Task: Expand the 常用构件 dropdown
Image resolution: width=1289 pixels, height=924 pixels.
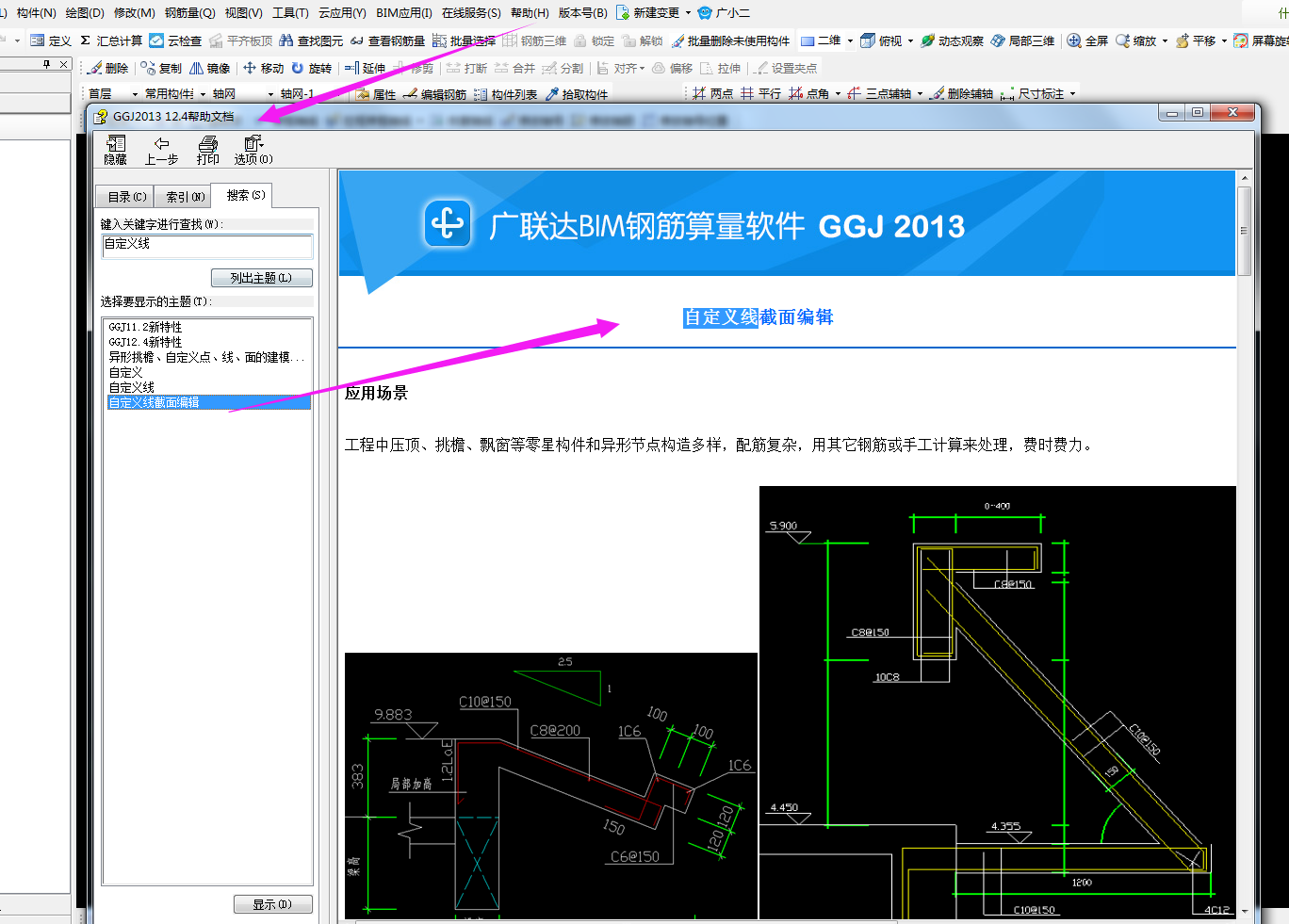Action: click(x=203, y=94)
